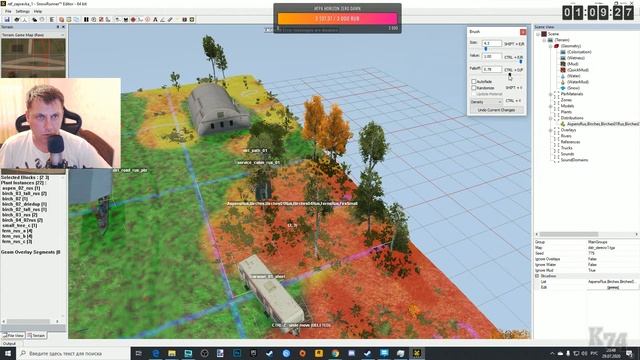The height and width of the screenshot is (360, 640).
Task: Click the Colorization layer icon in scene tree
Action: (563, 52)
